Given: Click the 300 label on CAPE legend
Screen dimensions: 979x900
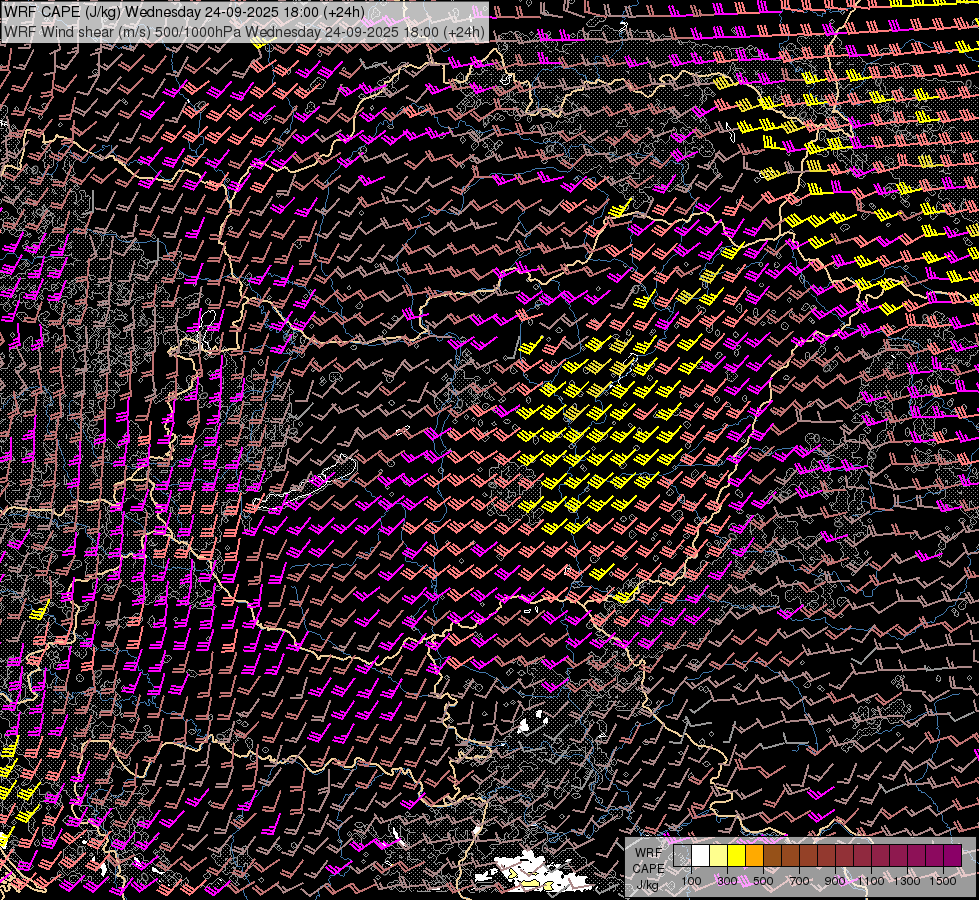Looking at the screenshot, I should [727, 881].
